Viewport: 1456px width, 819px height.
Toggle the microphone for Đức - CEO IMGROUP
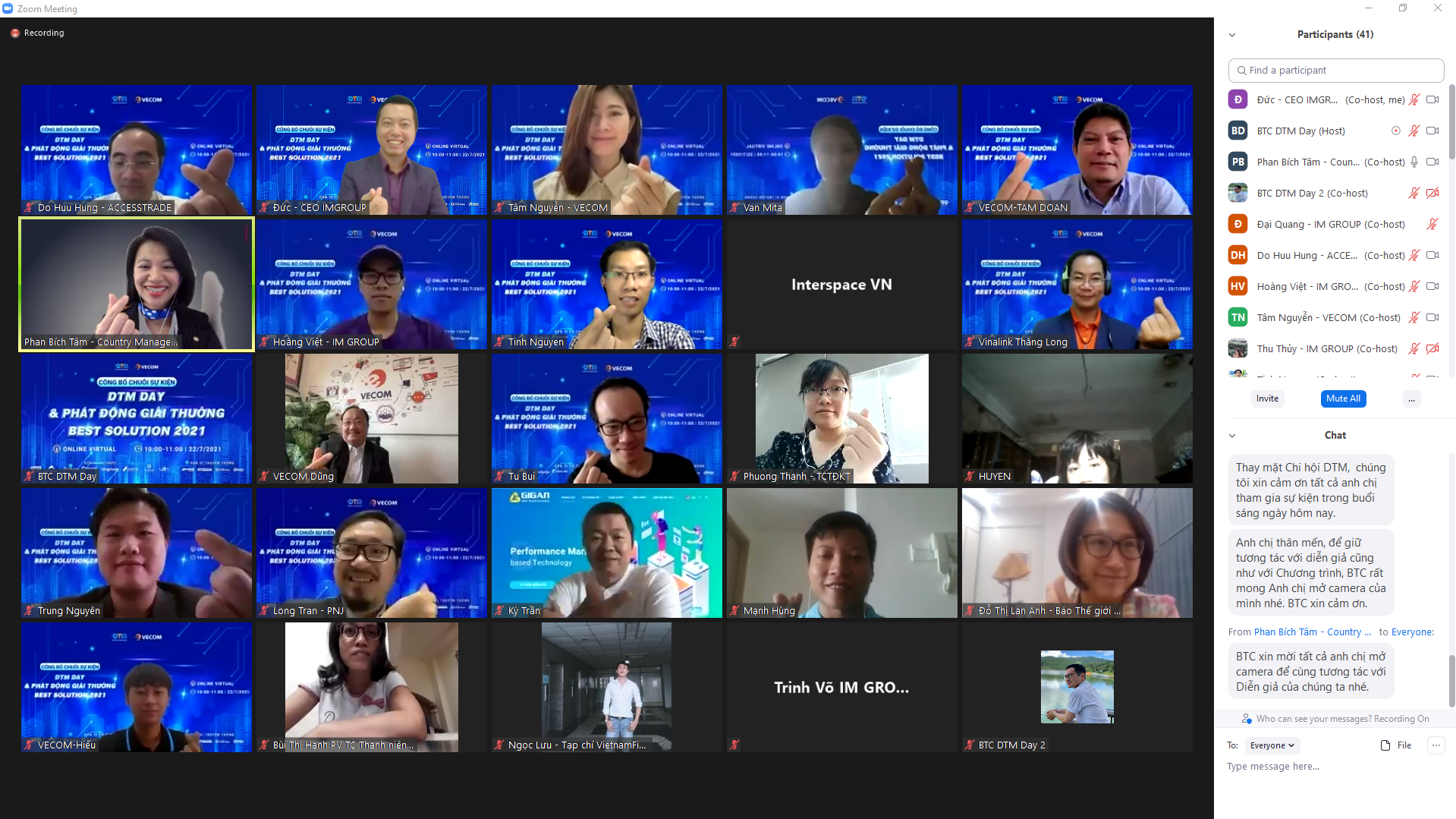click(x=1414, y=99)
